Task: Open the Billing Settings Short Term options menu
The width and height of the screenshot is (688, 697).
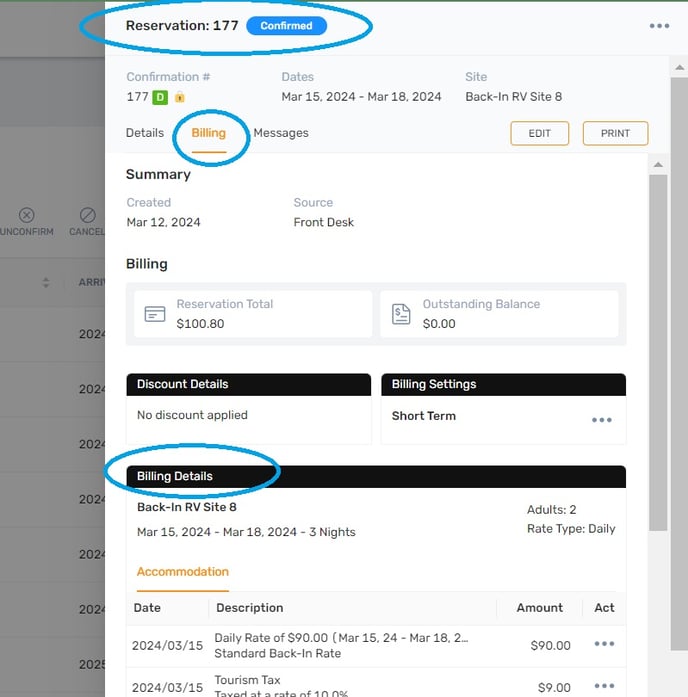Action: pyautogui.click(x=601, y=420)
